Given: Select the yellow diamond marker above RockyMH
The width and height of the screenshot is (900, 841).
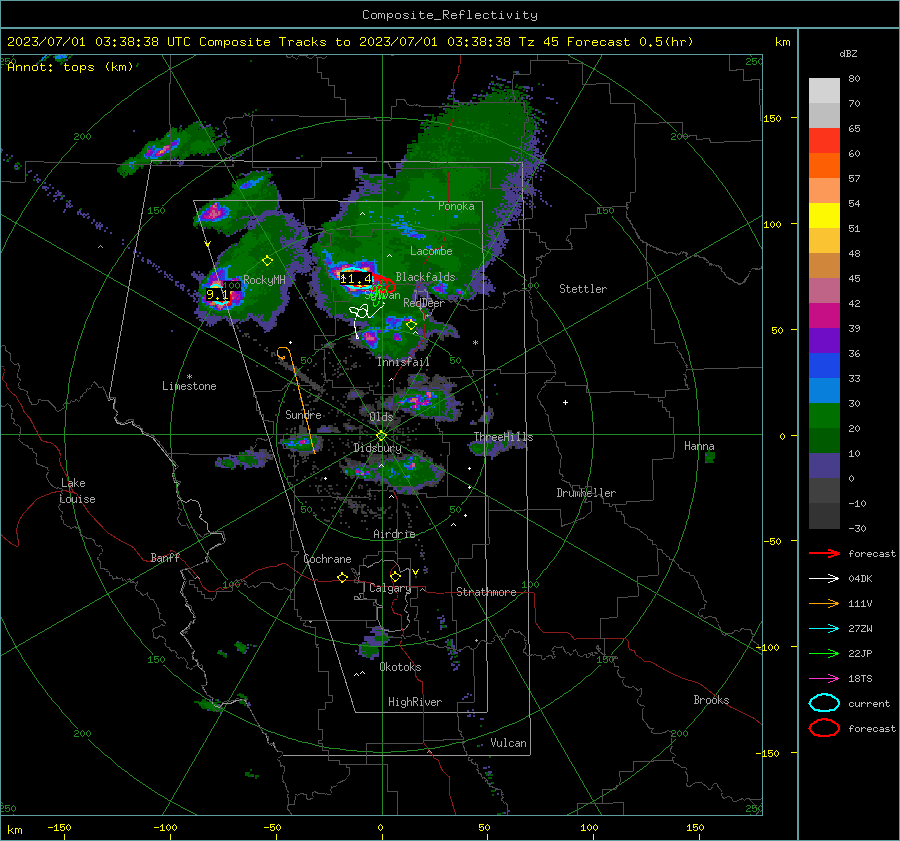Looking at the screenshot, I should [x=267, y=261].
